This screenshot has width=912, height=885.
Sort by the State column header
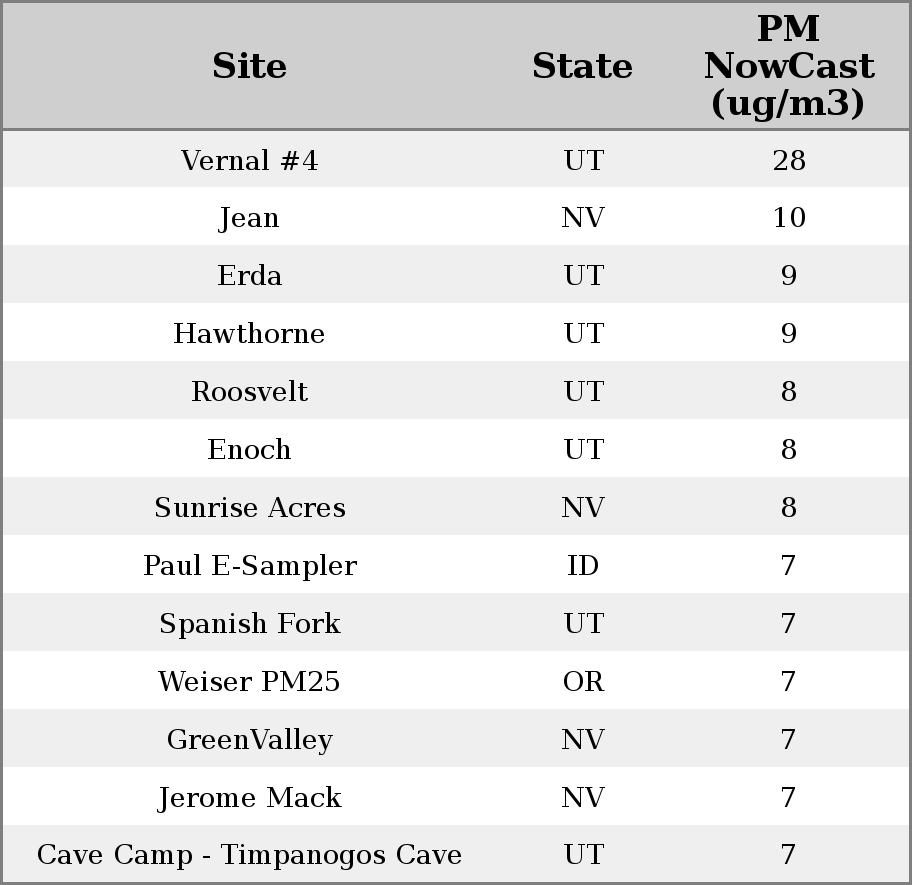(582, 67)
